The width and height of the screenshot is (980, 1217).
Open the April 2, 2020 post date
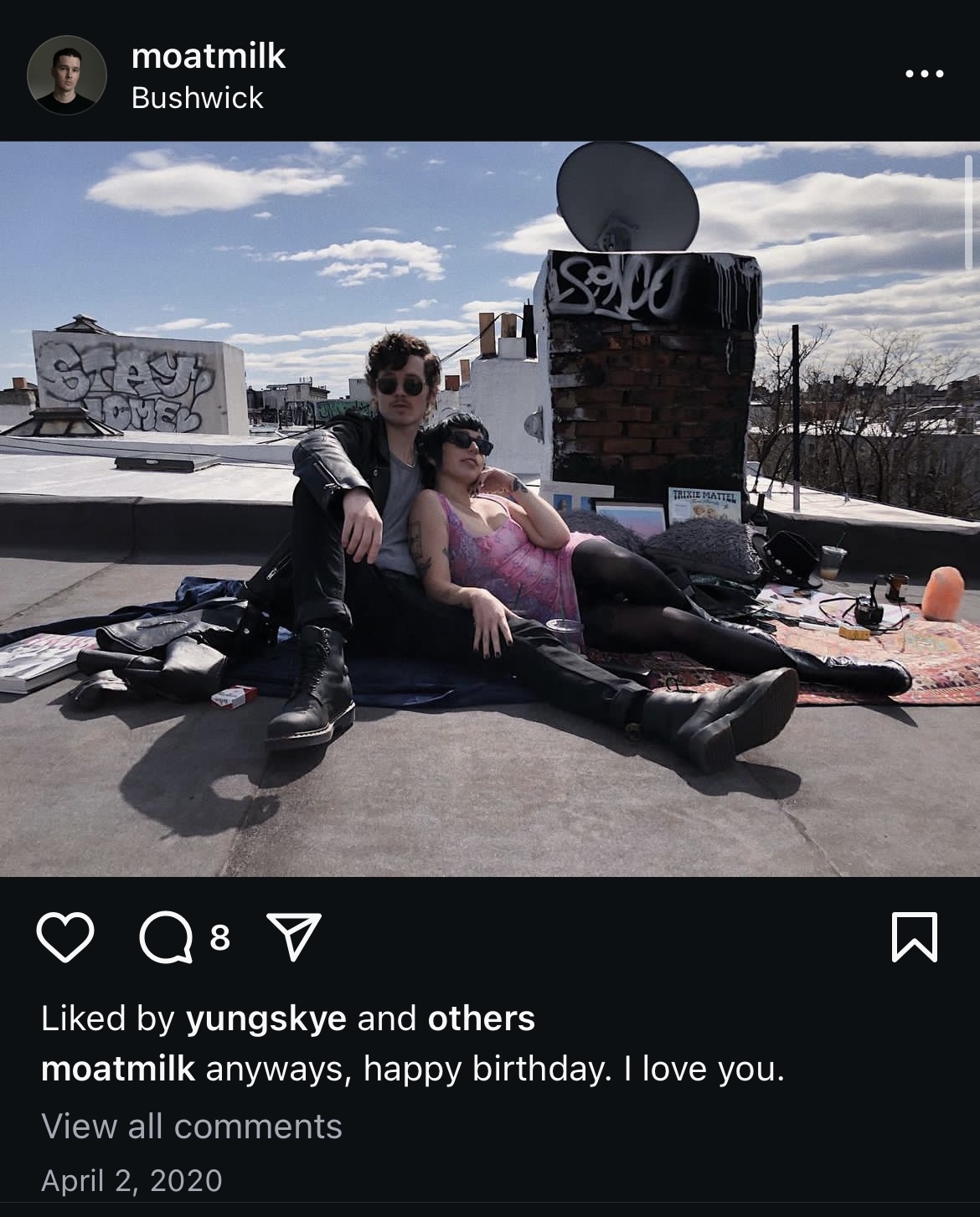tap(132, 1180)
